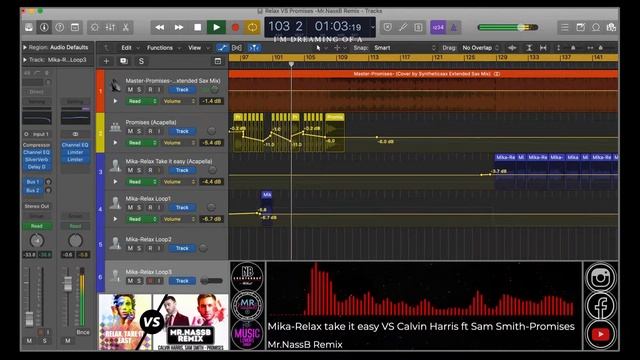Click the Bus 1 send slot
This screenshot has height=360, width=640.
[33, 182]
